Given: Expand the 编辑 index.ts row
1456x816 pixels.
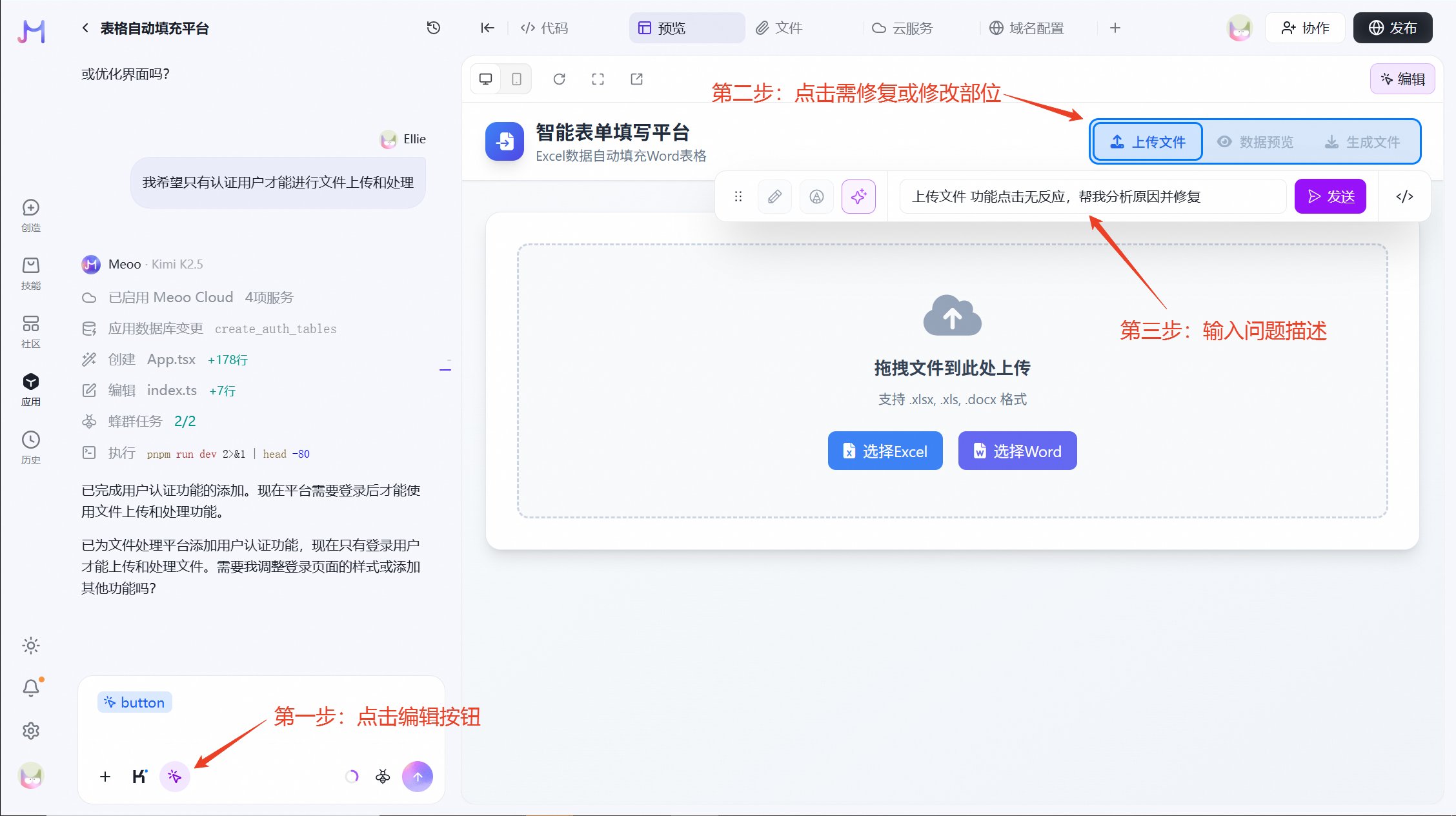Looking at the screenshot, I should (x=159, y=391).
